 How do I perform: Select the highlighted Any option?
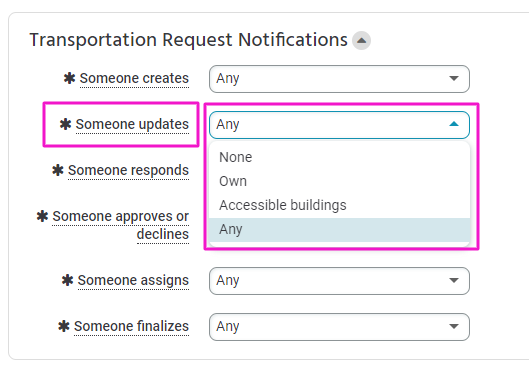pyautogui.click(x=339, y=230)
